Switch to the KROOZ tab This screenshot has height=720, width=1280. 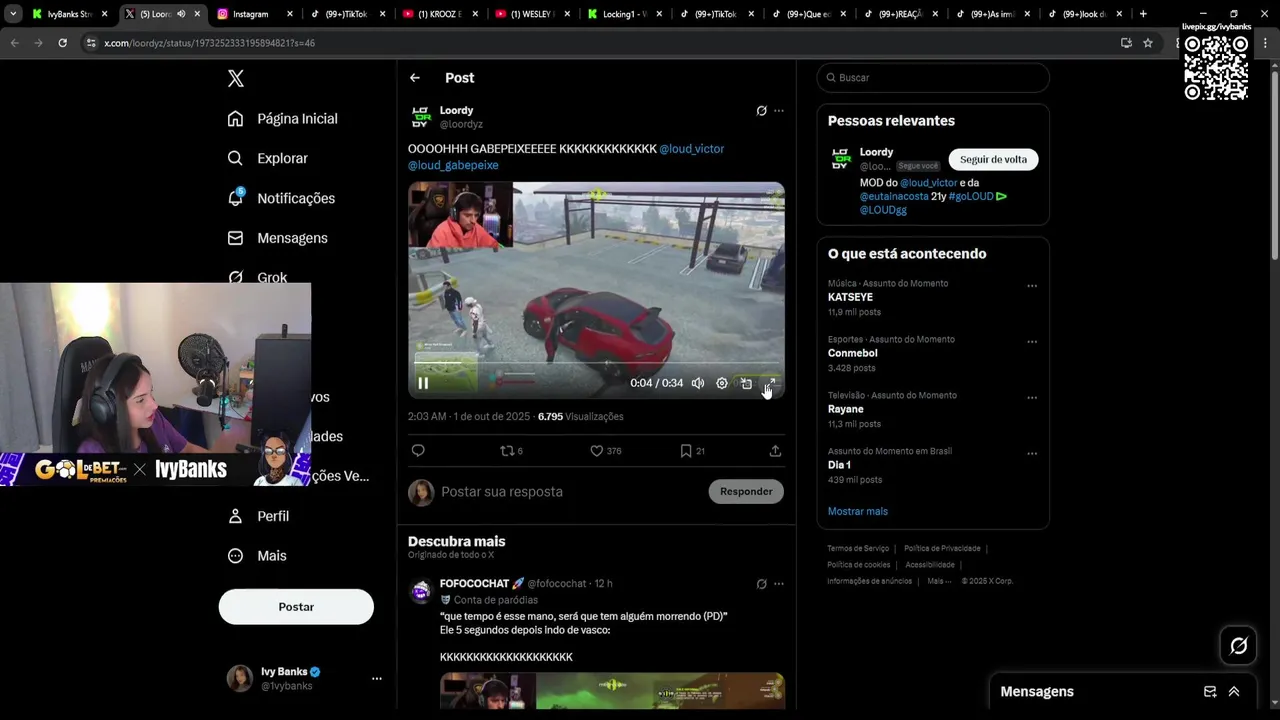pyautogui.click(x=438, y=14)
